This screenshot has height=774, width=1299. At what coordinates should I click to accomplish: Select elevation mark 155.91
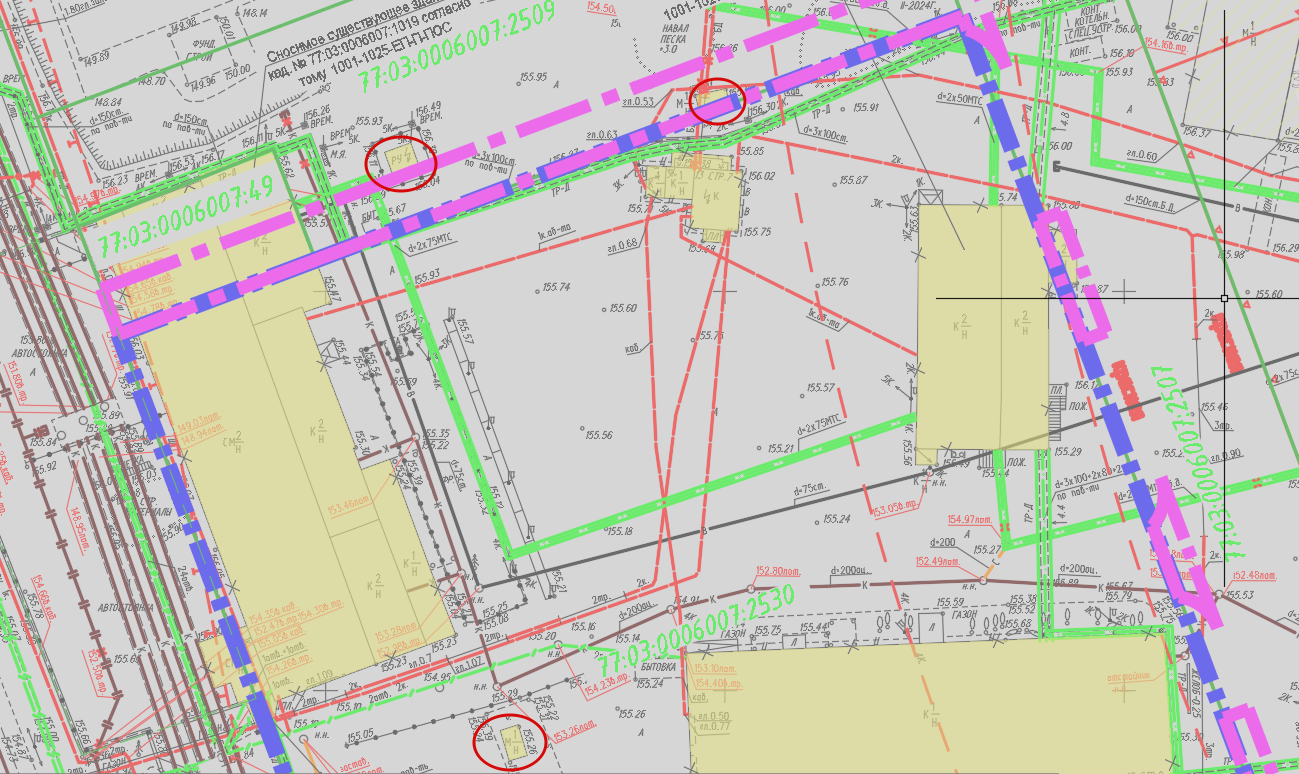coord(864,107)
